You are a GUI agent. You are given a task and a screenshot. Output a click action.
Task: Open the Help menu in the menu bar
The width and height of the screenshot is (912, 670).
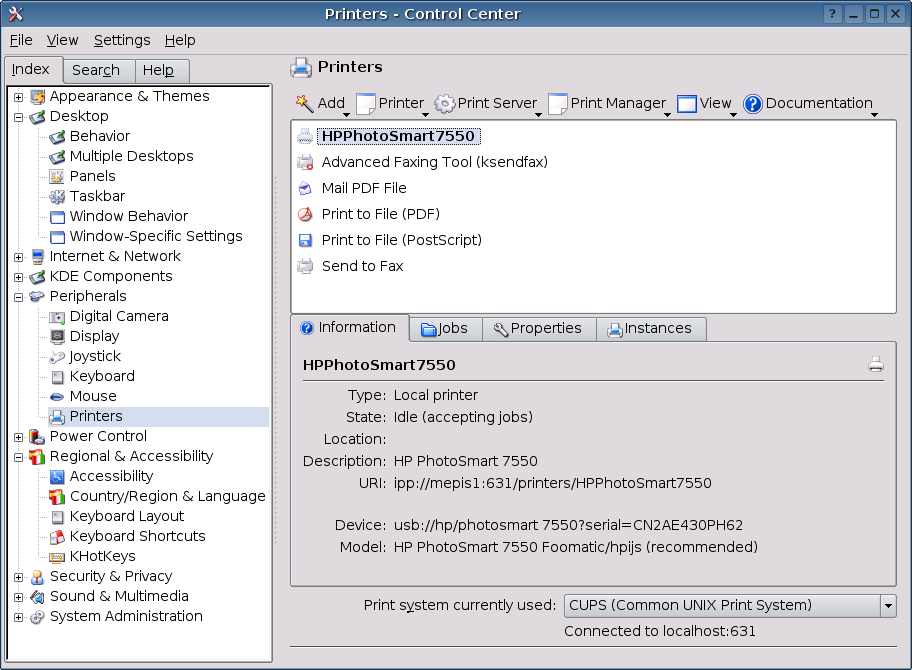(180, 40)
